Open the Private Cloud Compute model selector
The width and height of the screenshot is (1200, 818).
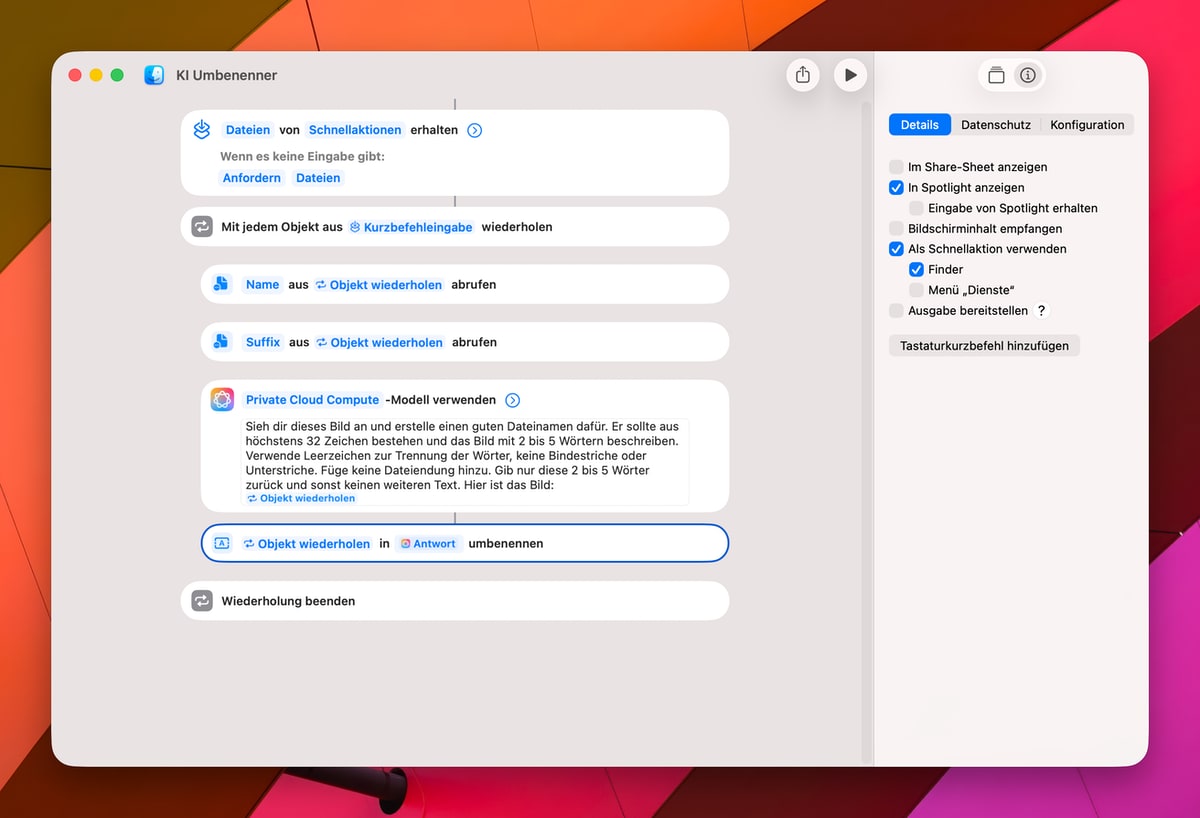click(312, 400)
